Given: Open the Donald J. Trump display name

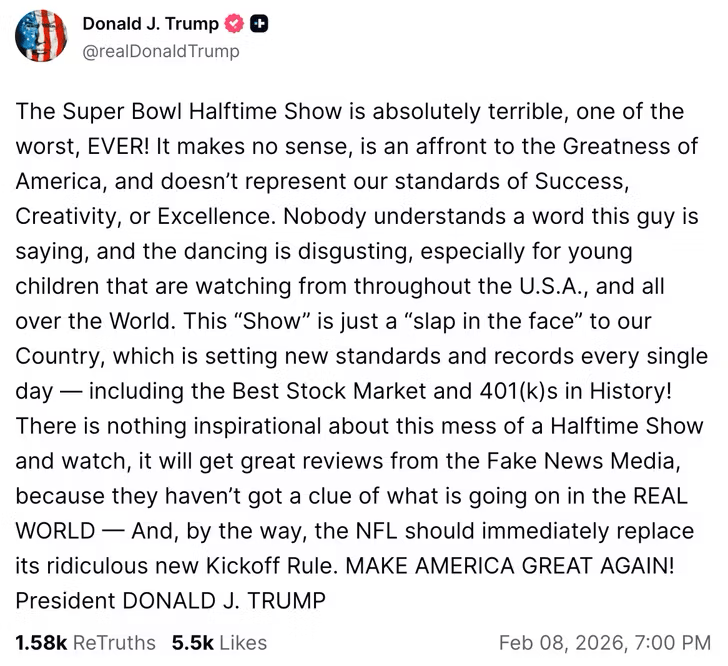Looking at the screenshot, I should pos(150,25).
